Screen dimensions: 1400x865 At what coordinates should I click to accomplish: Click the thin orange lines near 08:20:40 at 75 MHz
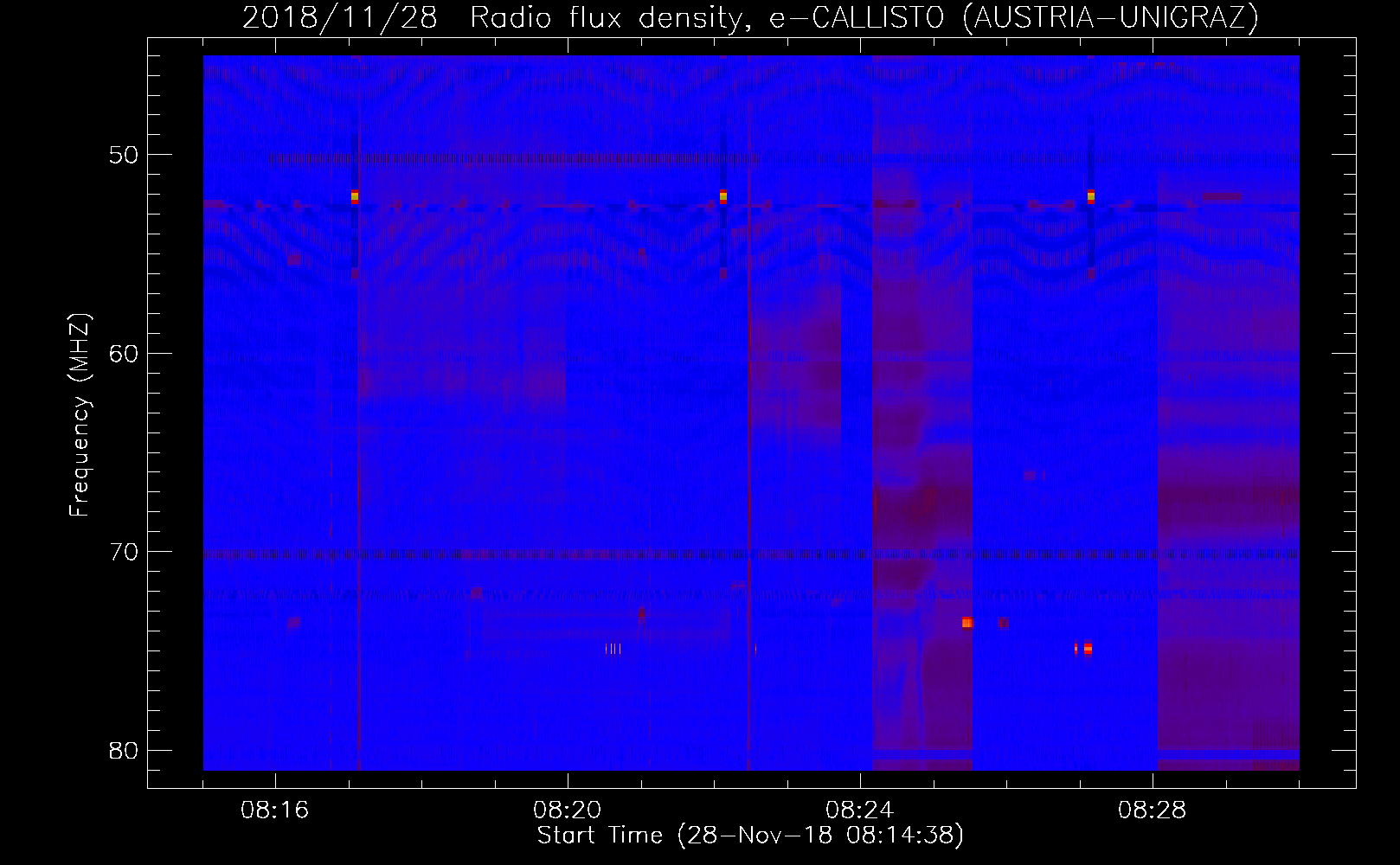click(x=613, y=648)
